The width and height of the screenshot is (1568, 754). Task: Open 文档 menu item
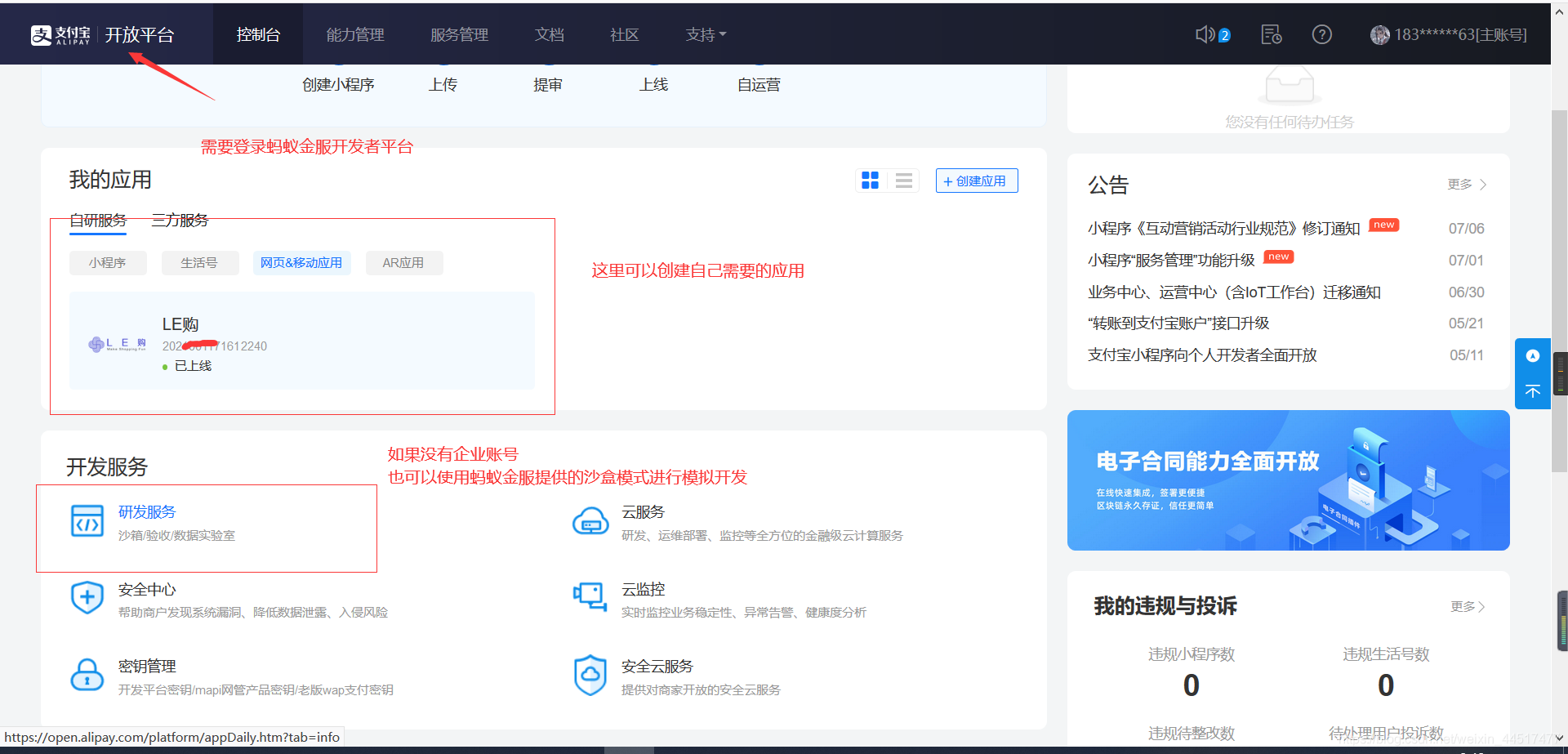[x=550, y=34]
